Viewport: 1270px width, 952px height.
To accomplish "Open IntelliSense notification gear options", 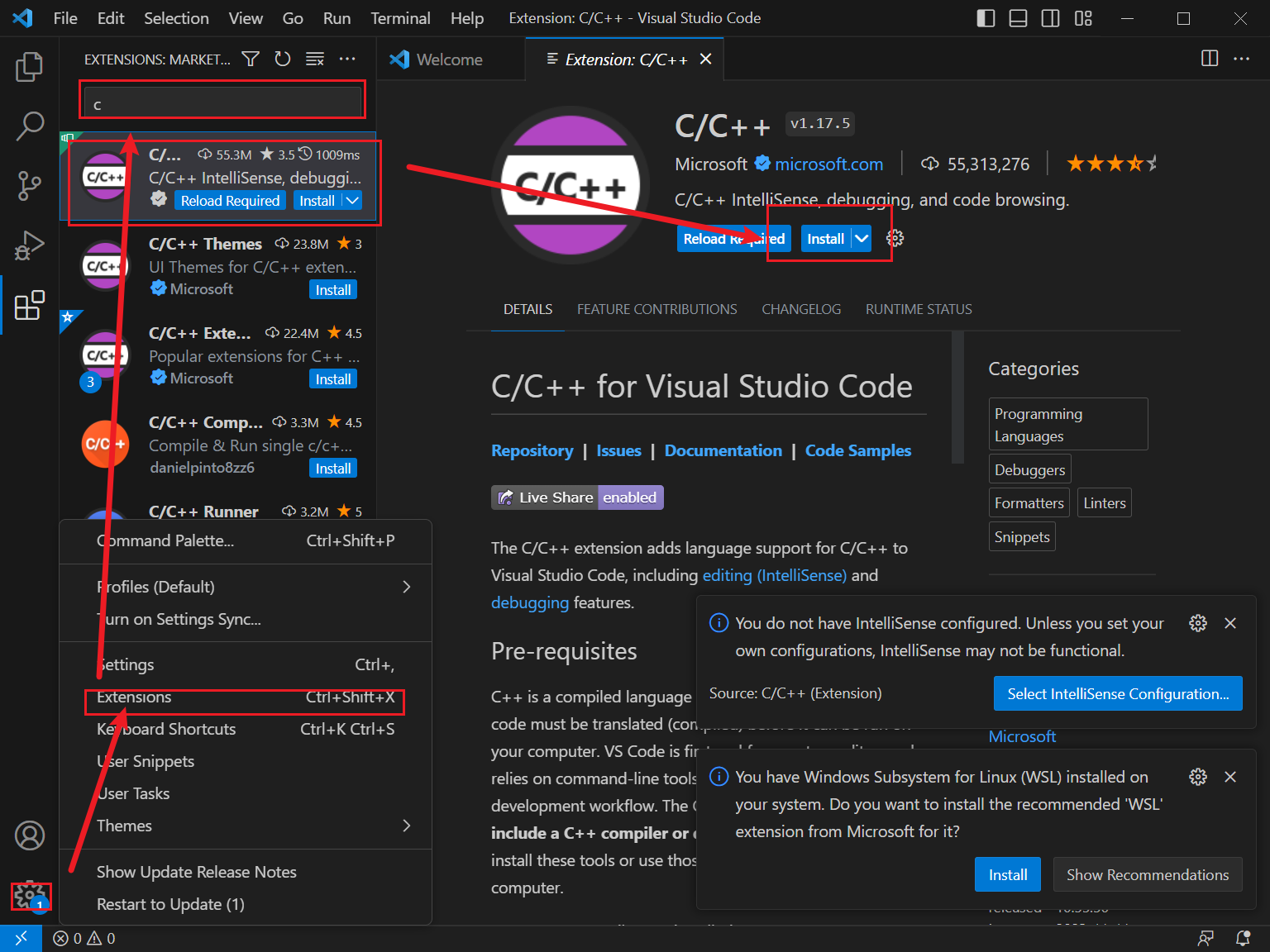I will pyautogui.click(x=1198, y=623).
